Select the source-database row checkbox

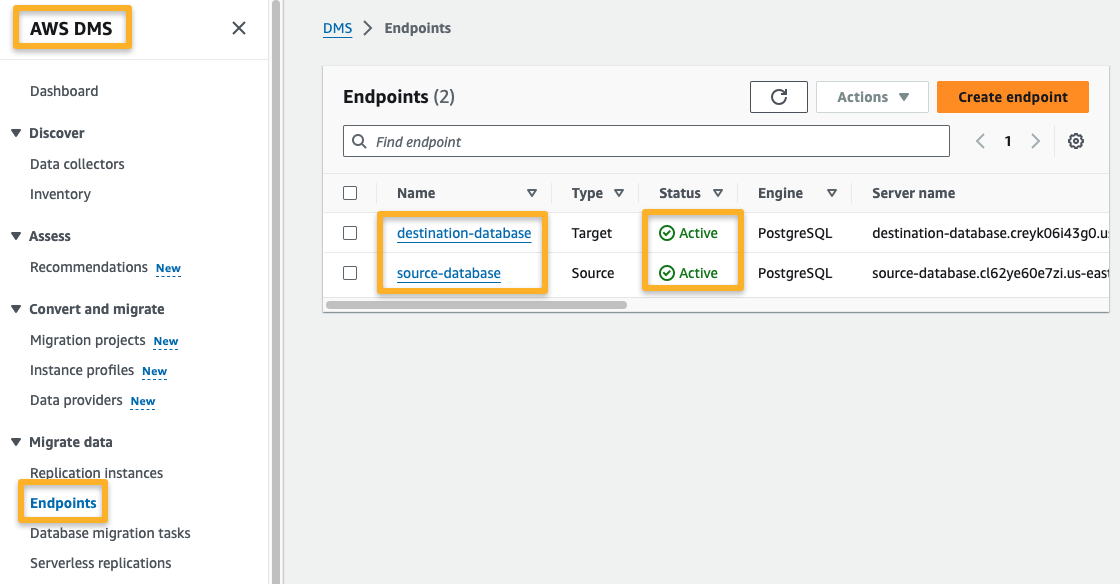point(350,273)
